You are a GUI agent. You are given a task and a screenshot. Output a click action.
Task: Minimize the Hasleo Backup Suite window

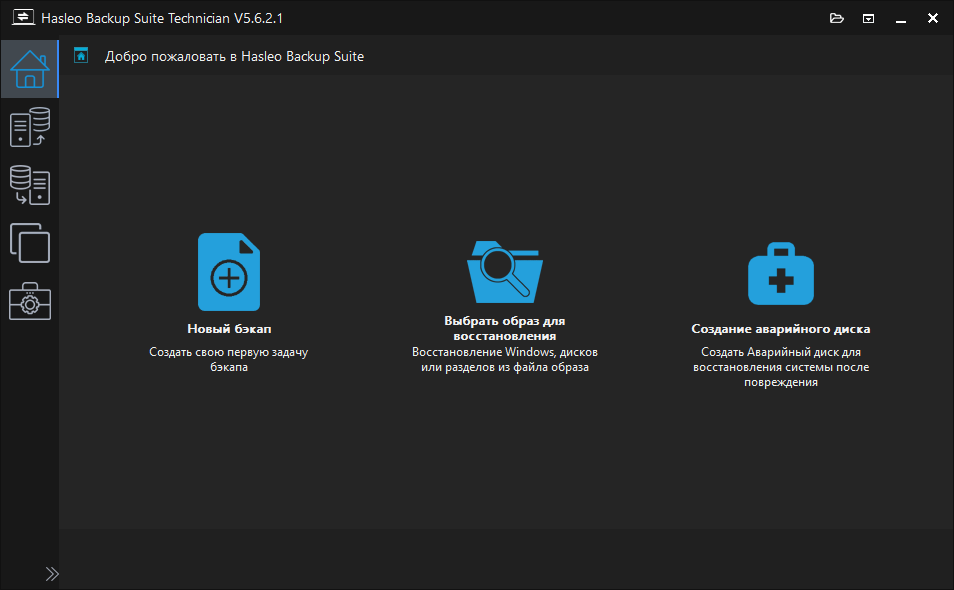click(901, 18)
